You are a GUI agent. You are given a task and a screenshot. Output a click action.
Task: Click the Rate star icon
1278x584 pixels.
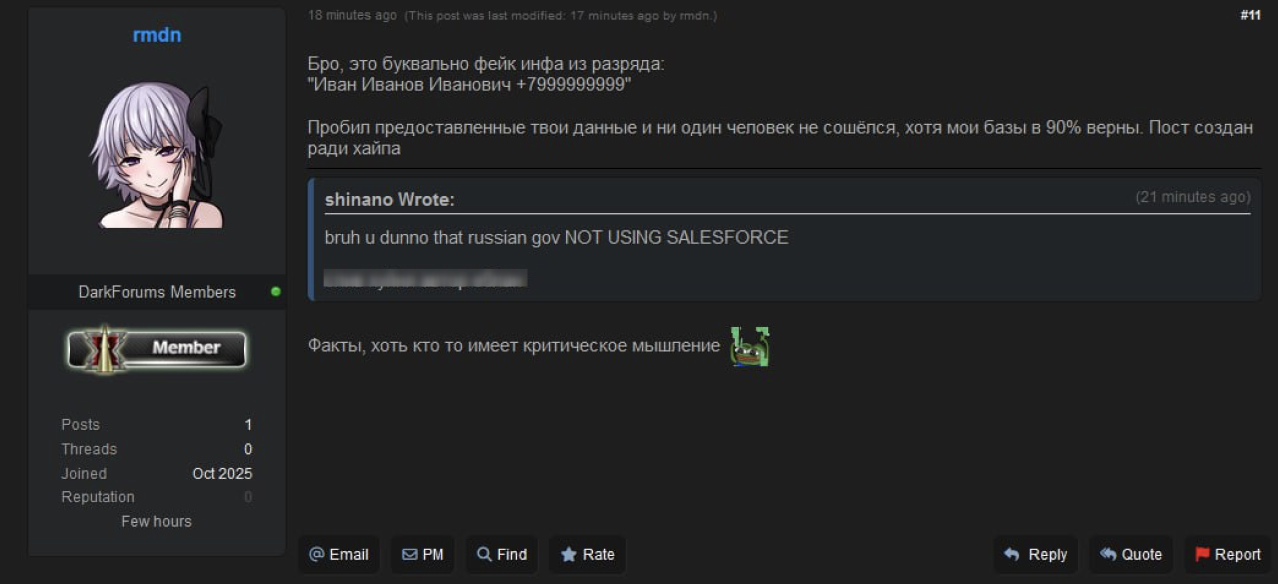569,554
